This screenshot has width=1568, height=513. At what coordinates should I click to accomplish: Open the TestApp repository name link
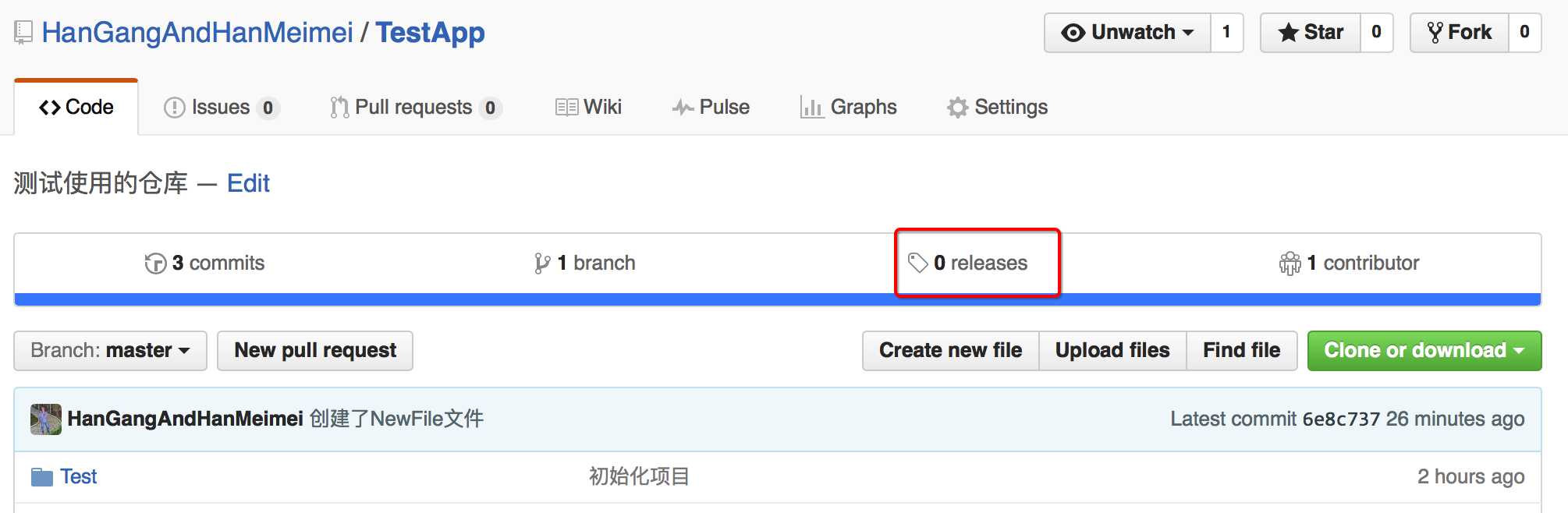click(430, 33)
